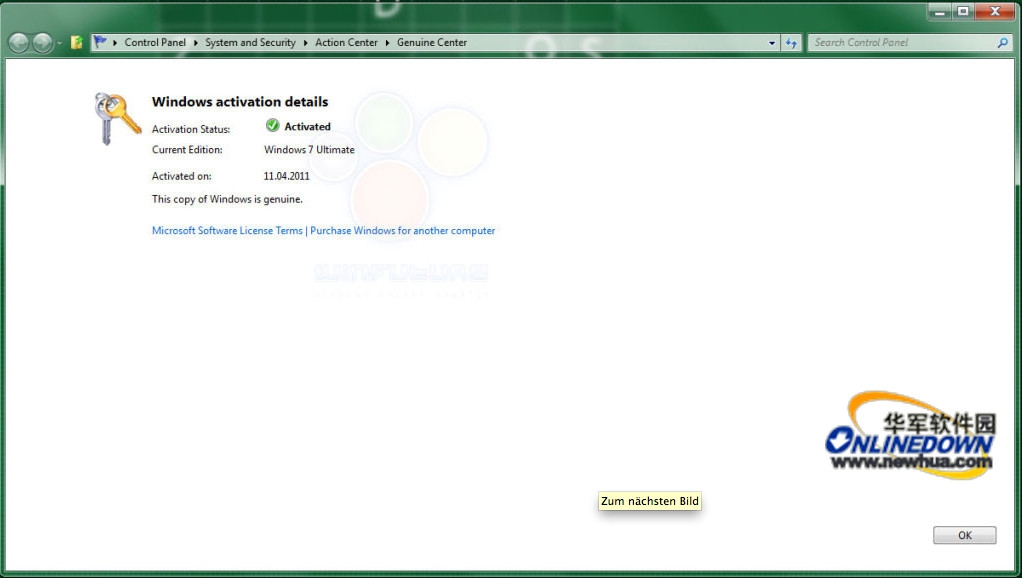Viewport: 1023px width, 578px height.
Task: Go back with the Back arrow button
Action: point(18,43)
